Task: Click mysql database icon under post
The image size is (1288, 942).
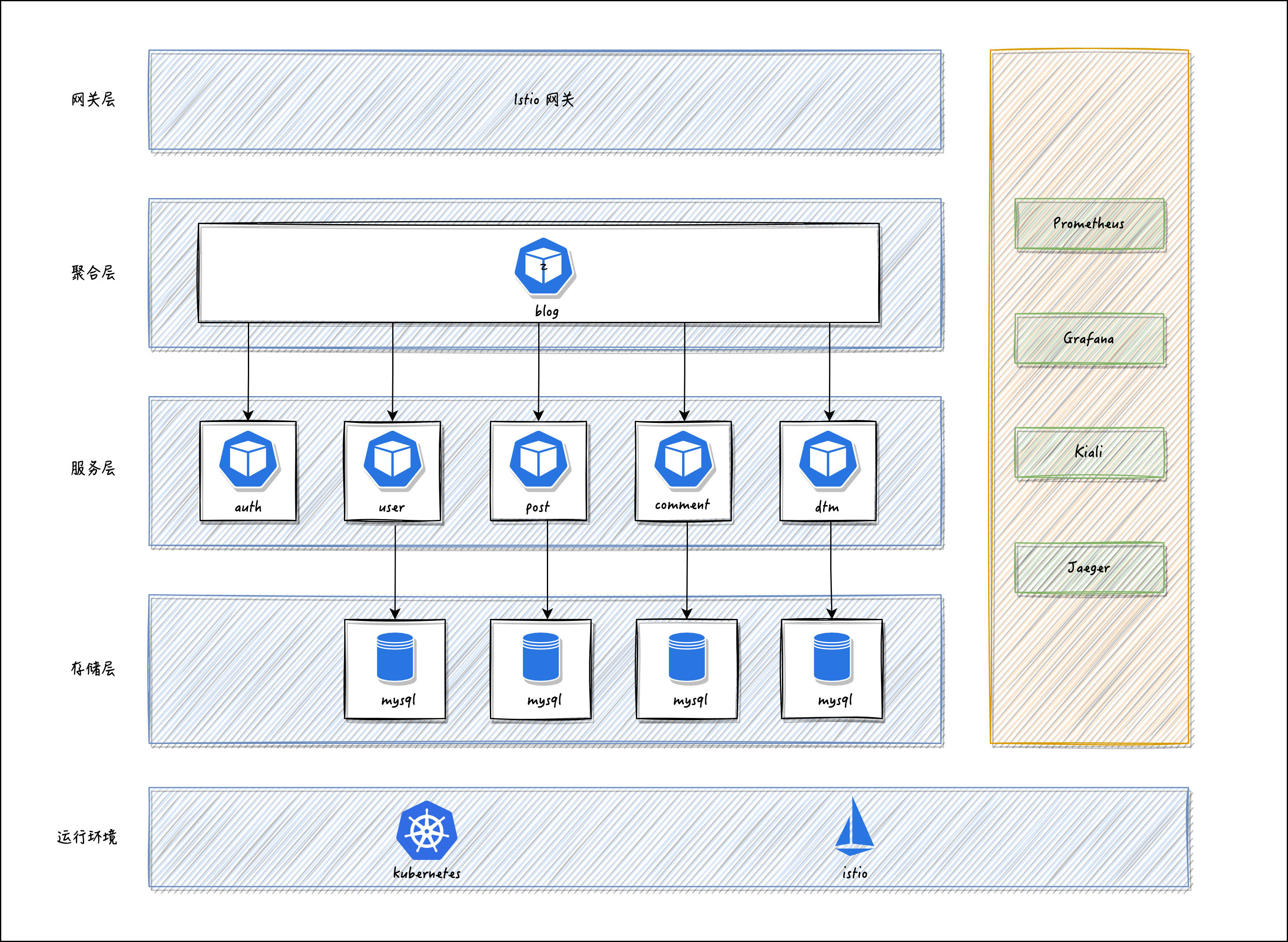Action: (541, 657)
